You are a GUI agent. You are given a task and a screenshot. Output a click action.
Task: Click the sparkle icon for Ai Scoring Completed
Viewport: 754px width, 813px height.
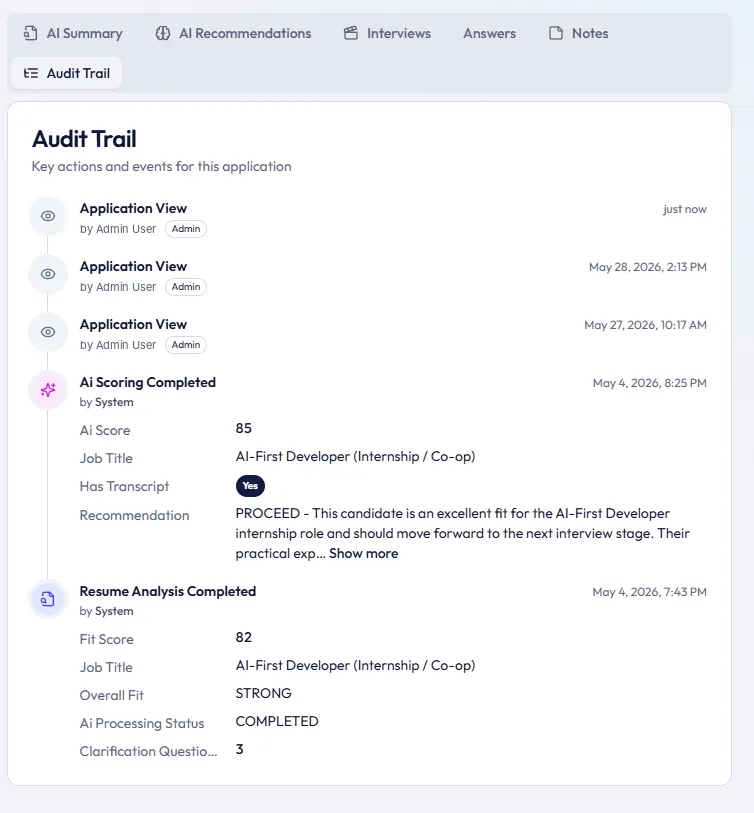pyautogui.click(x=48, y=390)
